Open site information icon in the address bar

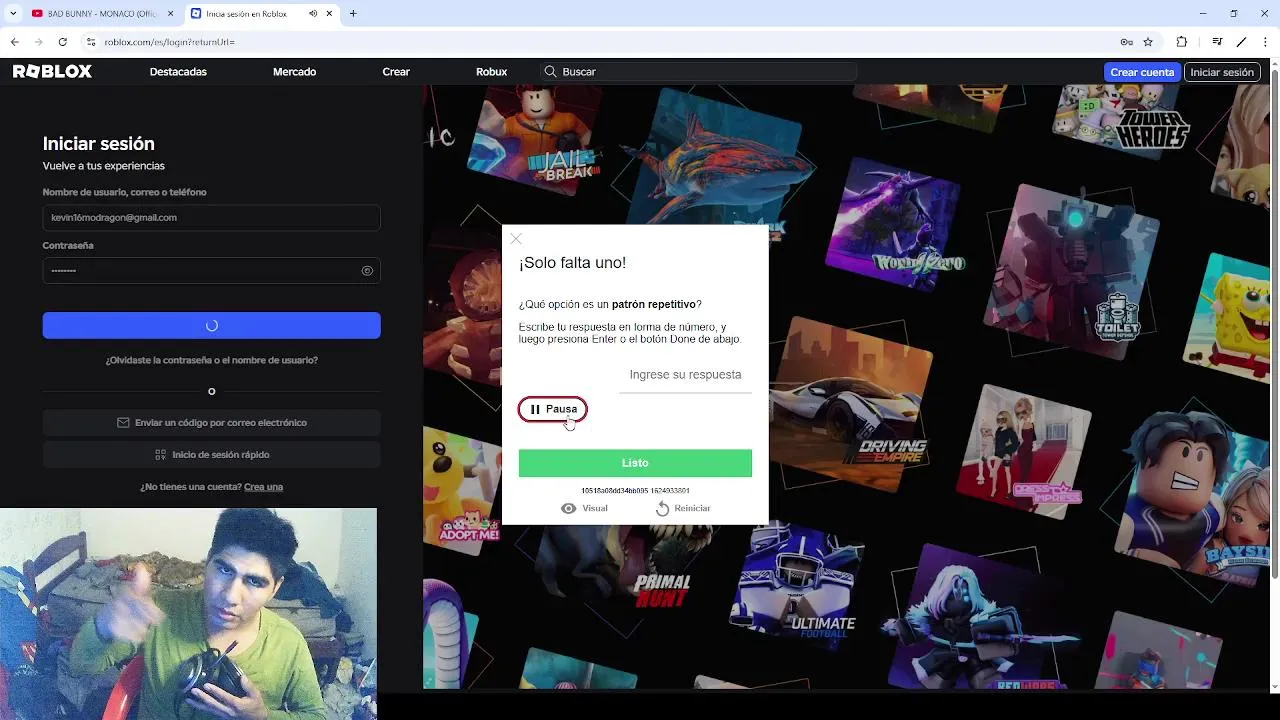91,42
